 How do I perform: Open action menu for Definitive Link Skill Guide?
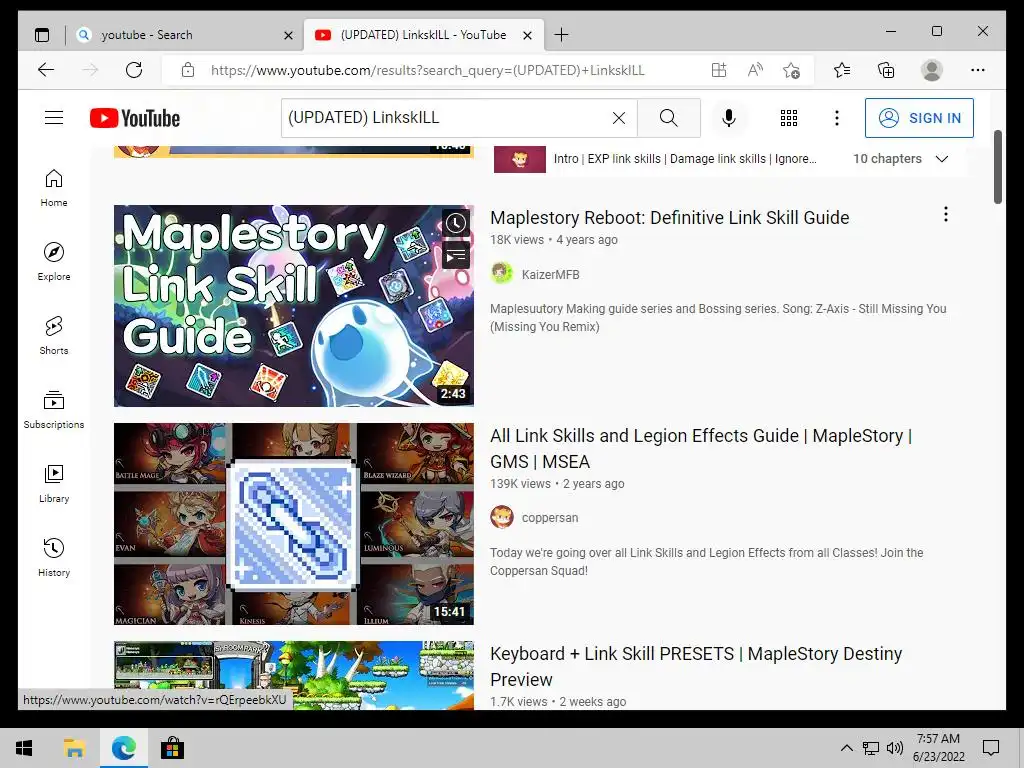946,214
